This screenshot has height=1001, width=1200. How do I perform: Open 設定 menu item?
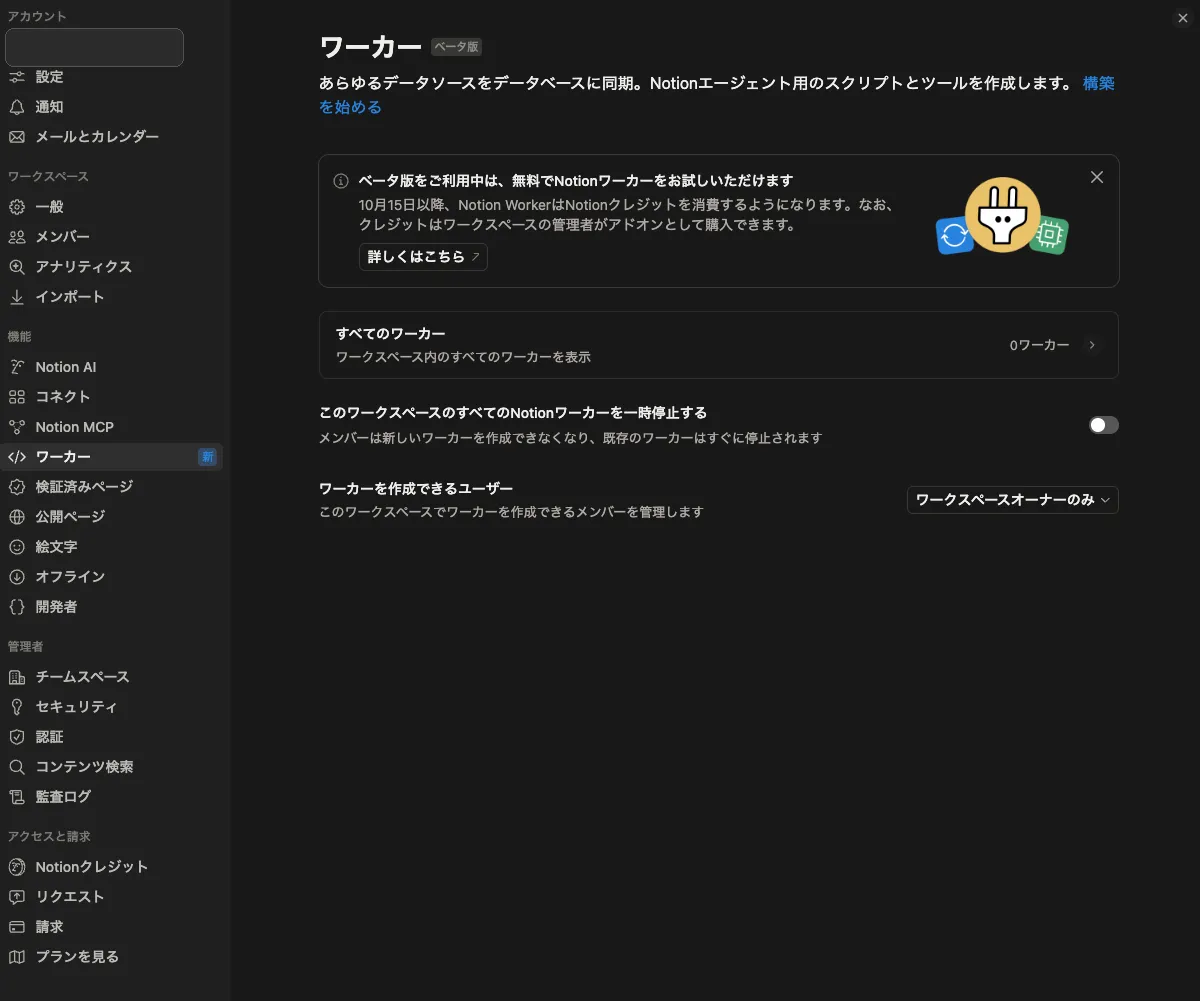[x=111, y=77]
